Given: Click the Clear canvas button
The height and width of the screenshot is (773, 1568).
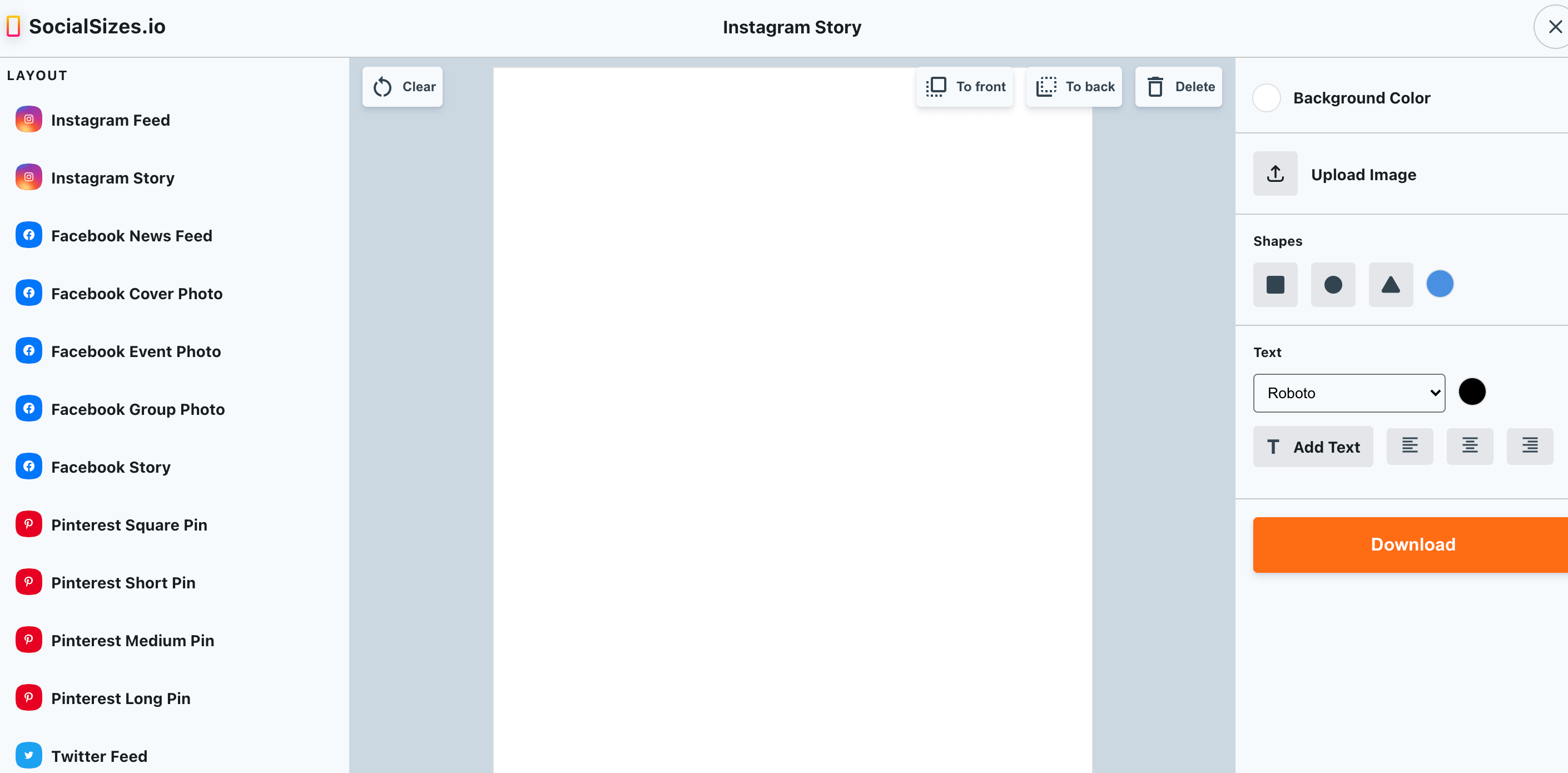Looking at the screenshot, I should point(403,86).
